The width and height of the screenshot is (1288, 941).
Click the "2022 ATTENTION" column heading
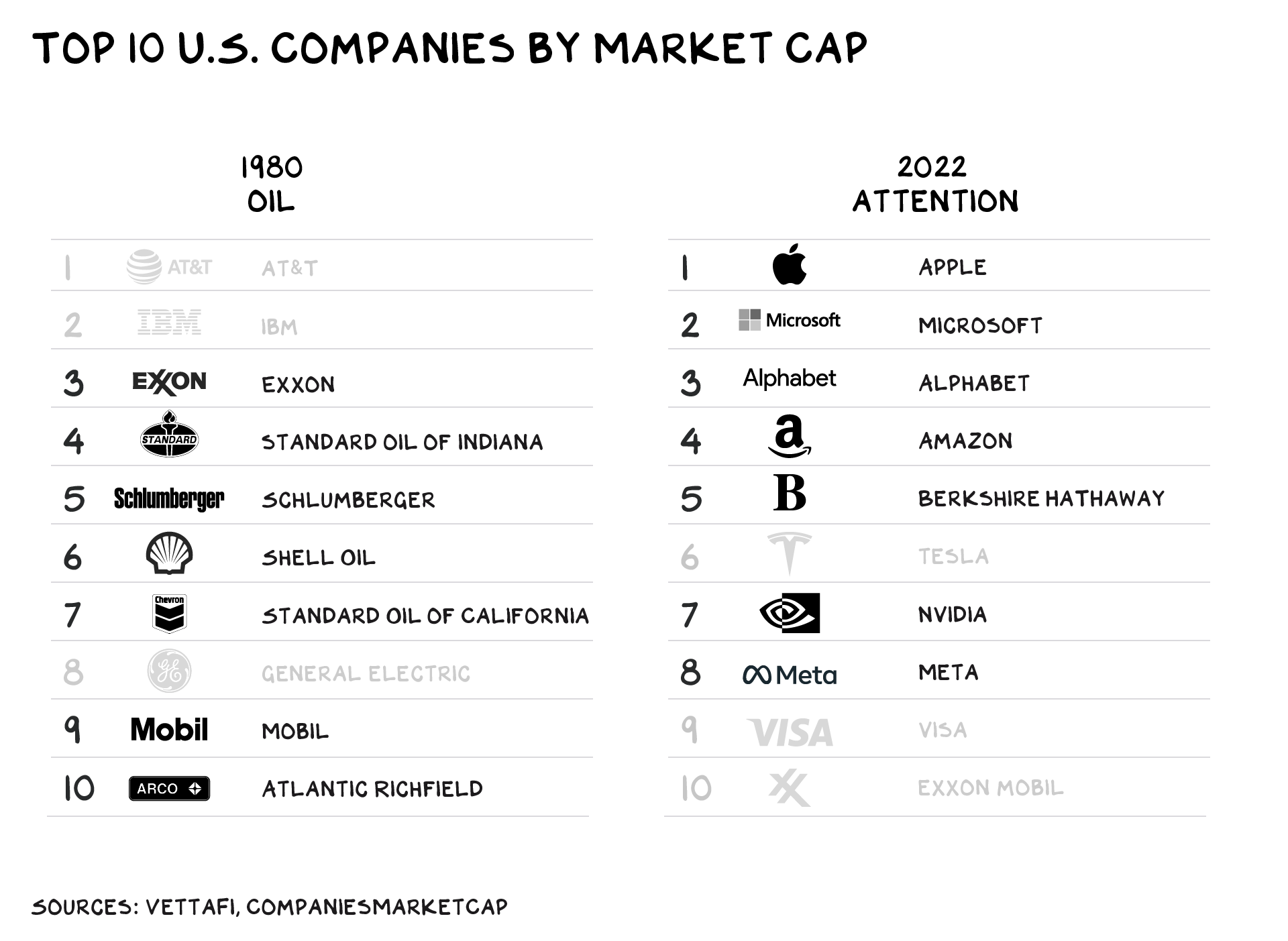(935, 184)
